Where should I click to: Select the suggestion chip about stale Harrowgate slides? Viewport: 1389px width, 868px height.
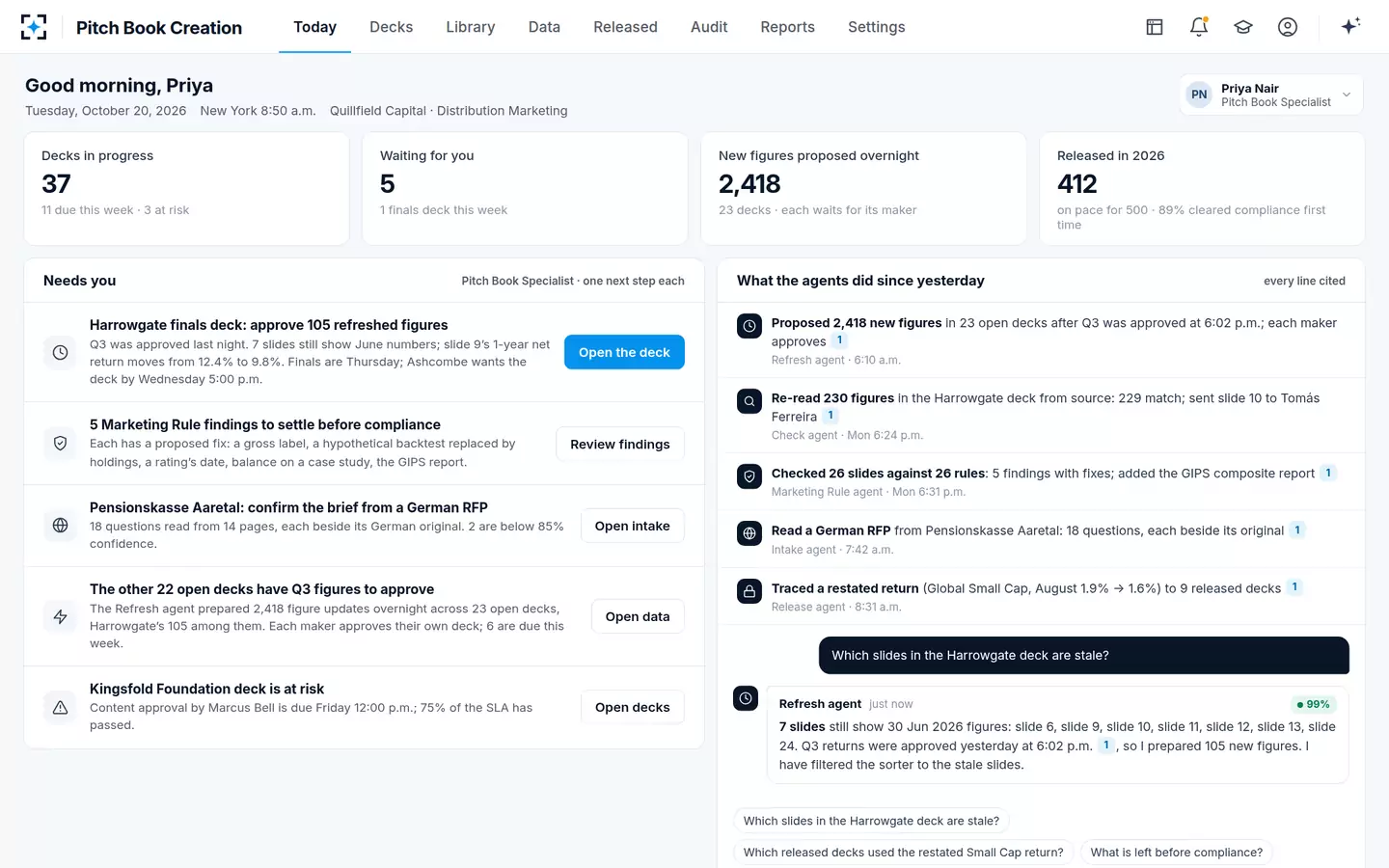(871, 822)
